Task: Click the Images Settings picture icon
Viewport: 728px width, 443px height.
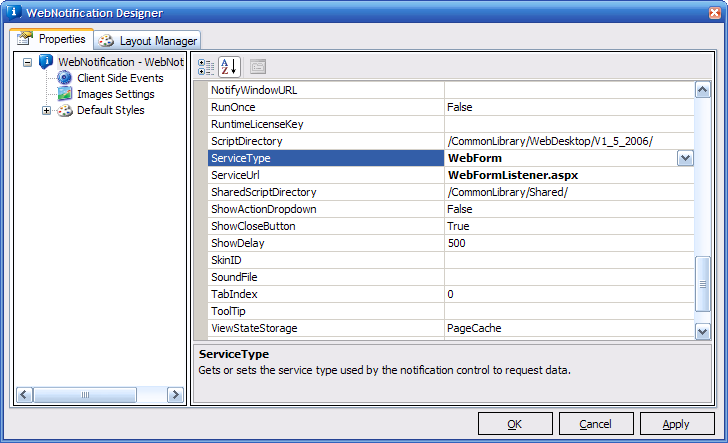Action: coord(65,94)
